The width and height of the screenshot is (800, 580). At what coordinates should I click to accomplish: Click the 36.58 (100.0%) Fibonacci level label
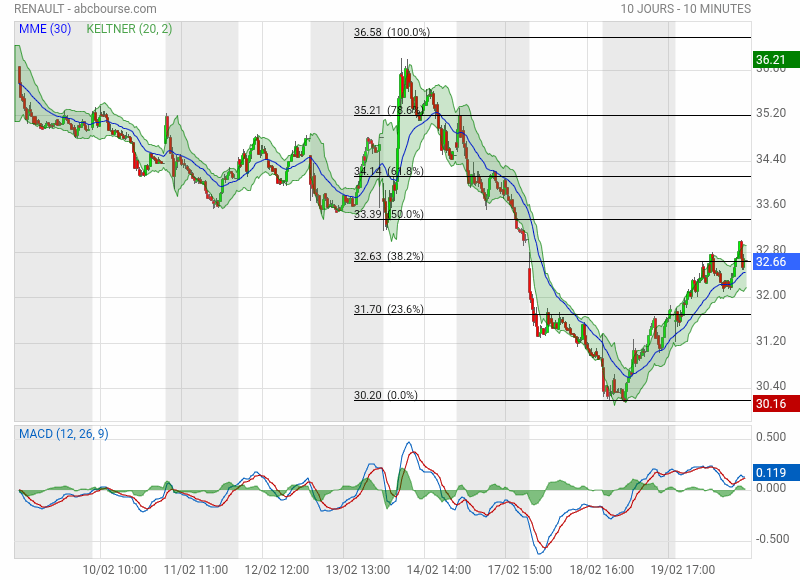392,32
